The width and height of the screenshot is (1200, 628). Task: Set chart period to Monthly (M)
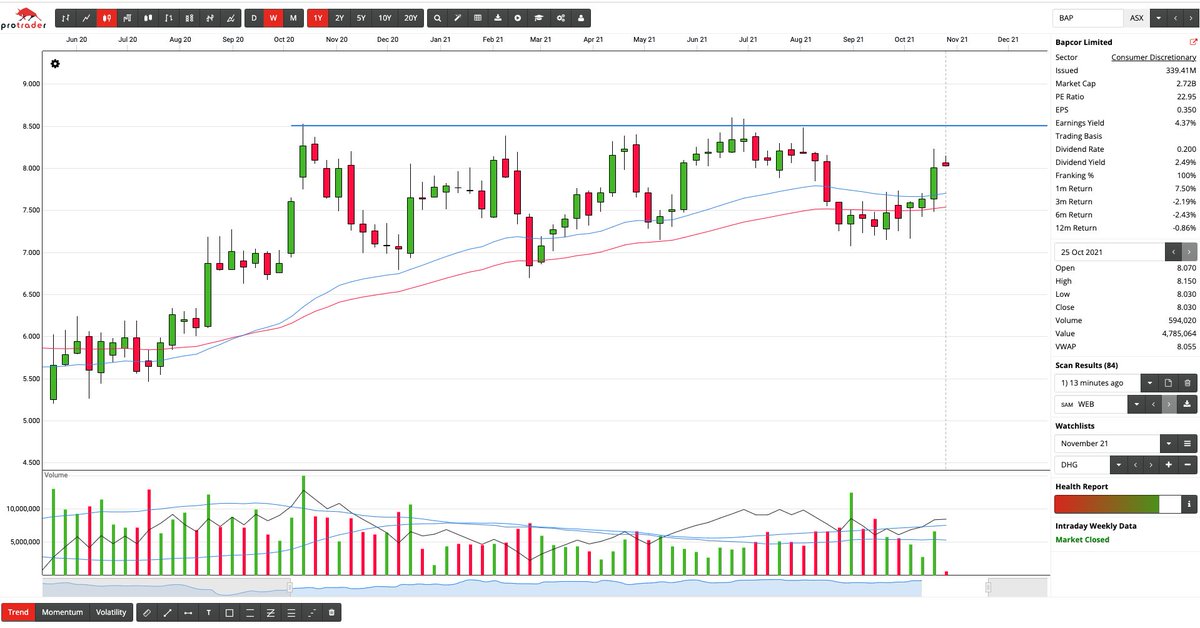(x=292, y=18)
